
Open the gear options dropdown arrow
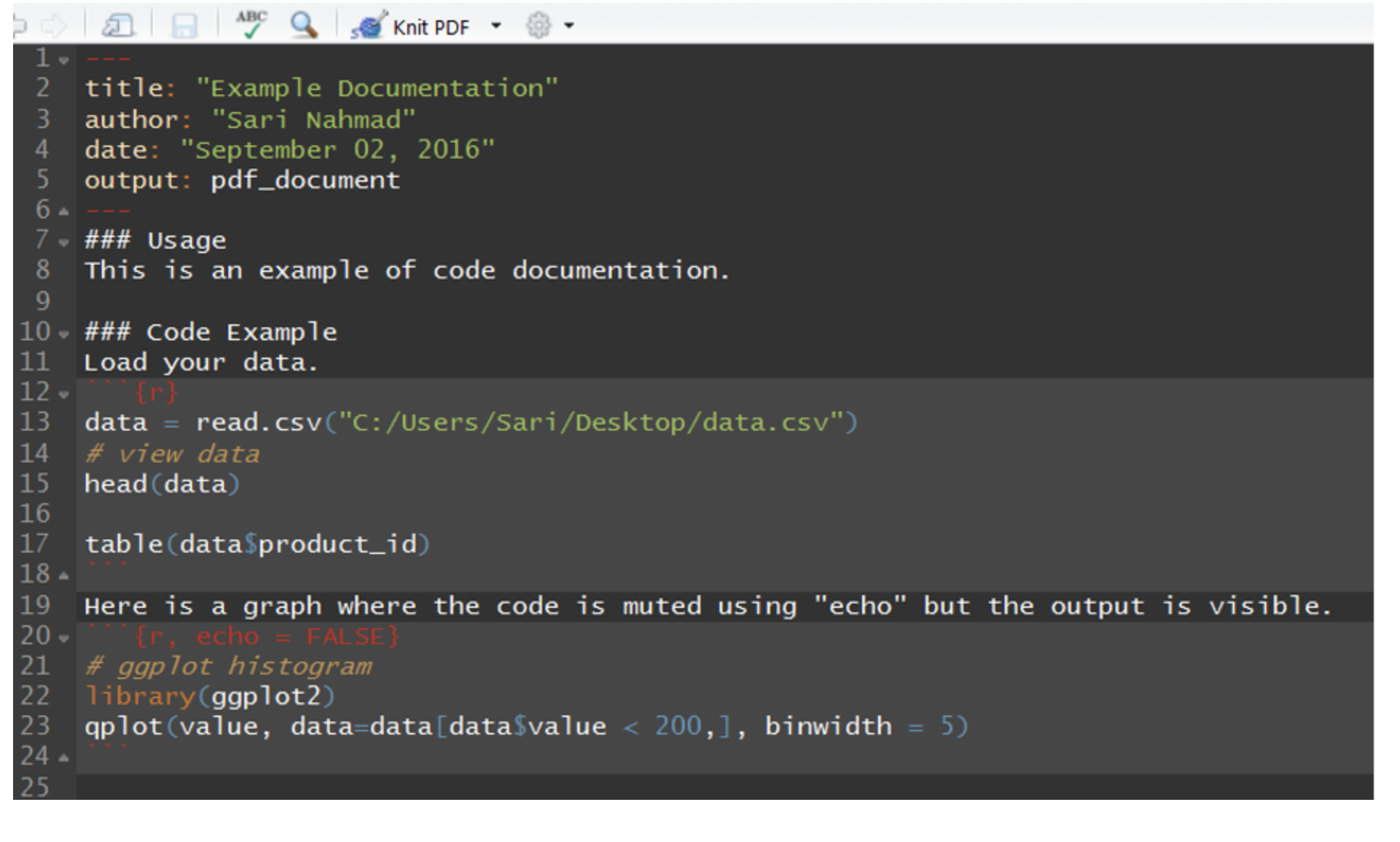(569, 25)
